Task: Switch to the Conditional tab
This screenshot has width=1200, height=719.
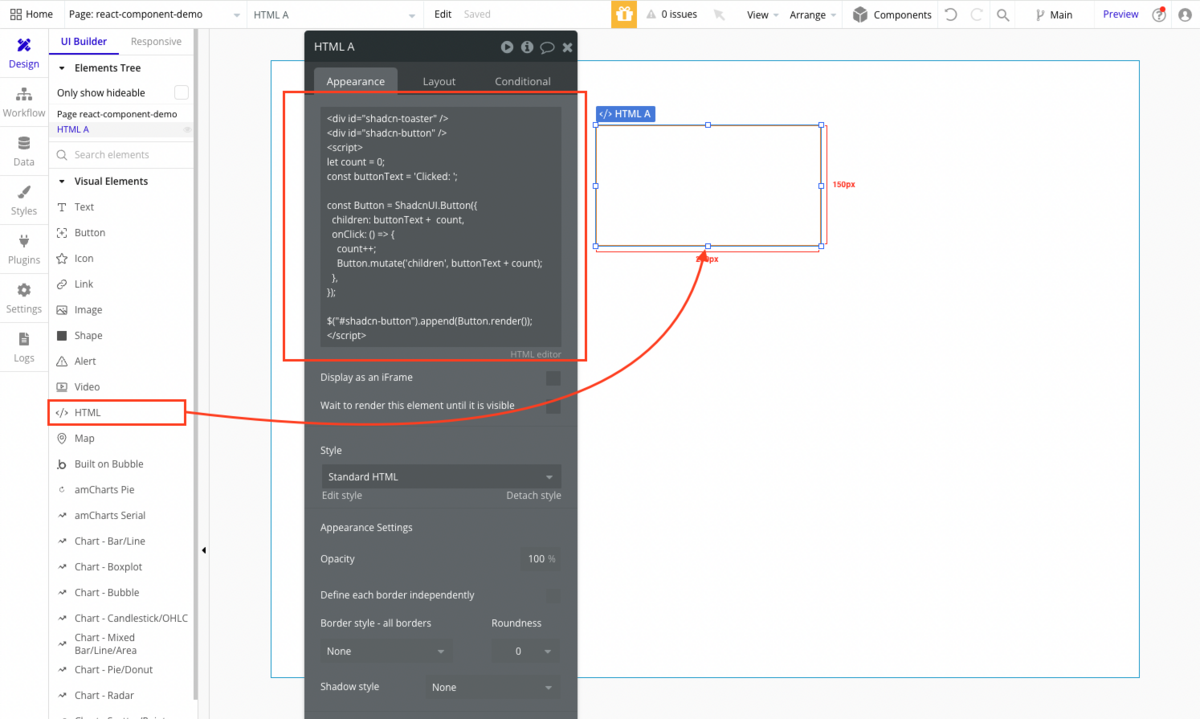Action: (x=522, y=81)
